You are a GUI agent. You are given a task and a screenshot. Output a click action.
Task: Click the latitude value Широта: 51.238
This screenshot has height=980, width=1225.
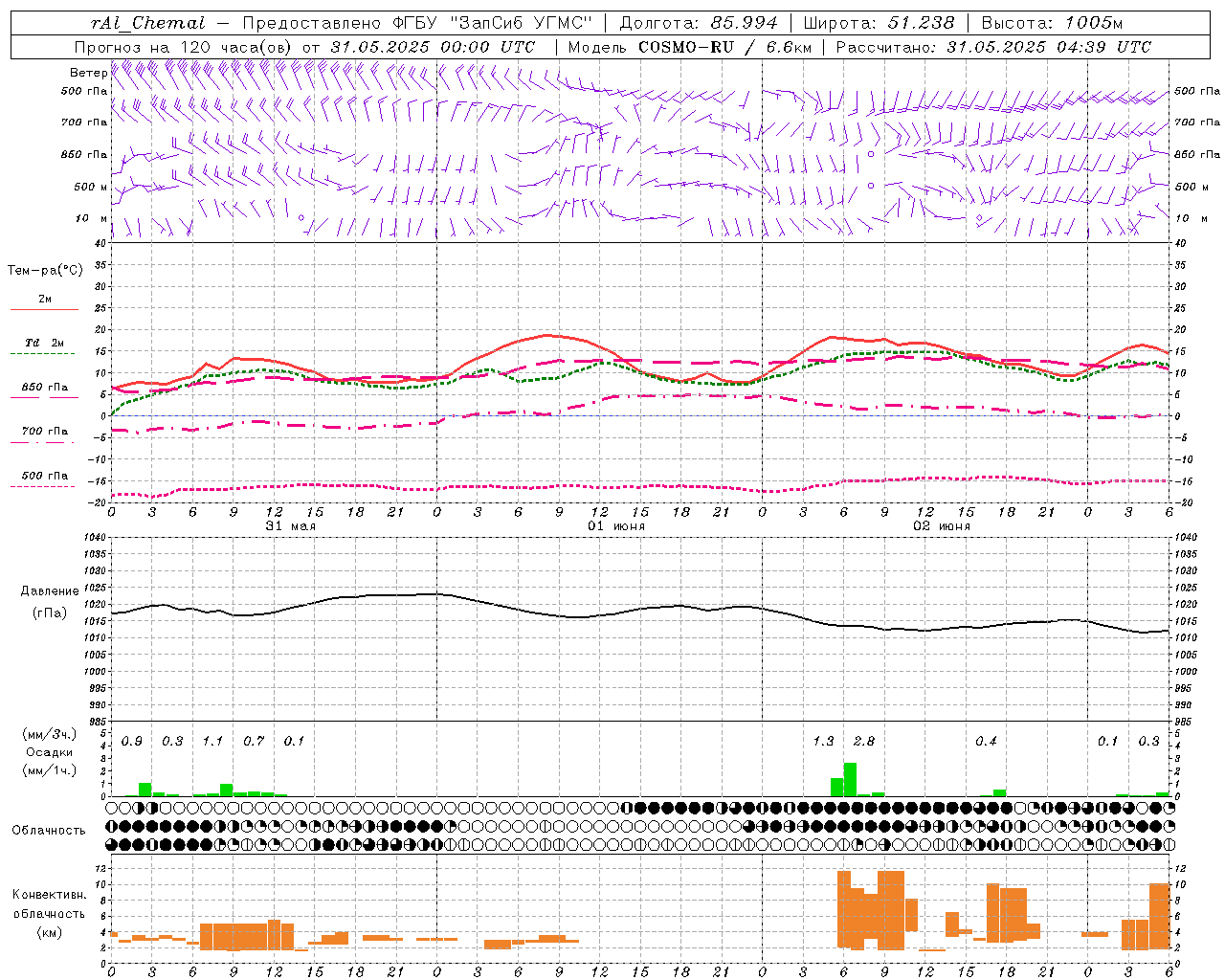click(879, 23)
